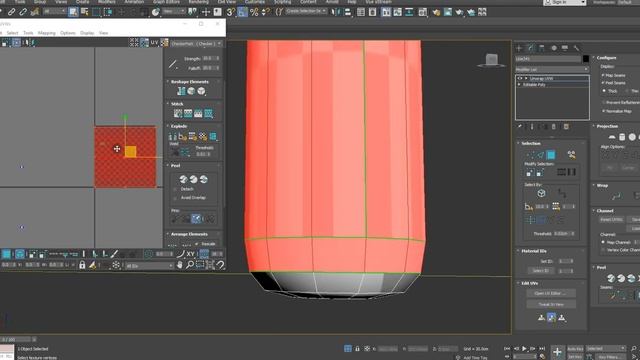This screenshot has width=640, height=360.
Task: Enable the Avoid Overlap checkbox
Action: (x=175, y=198)
